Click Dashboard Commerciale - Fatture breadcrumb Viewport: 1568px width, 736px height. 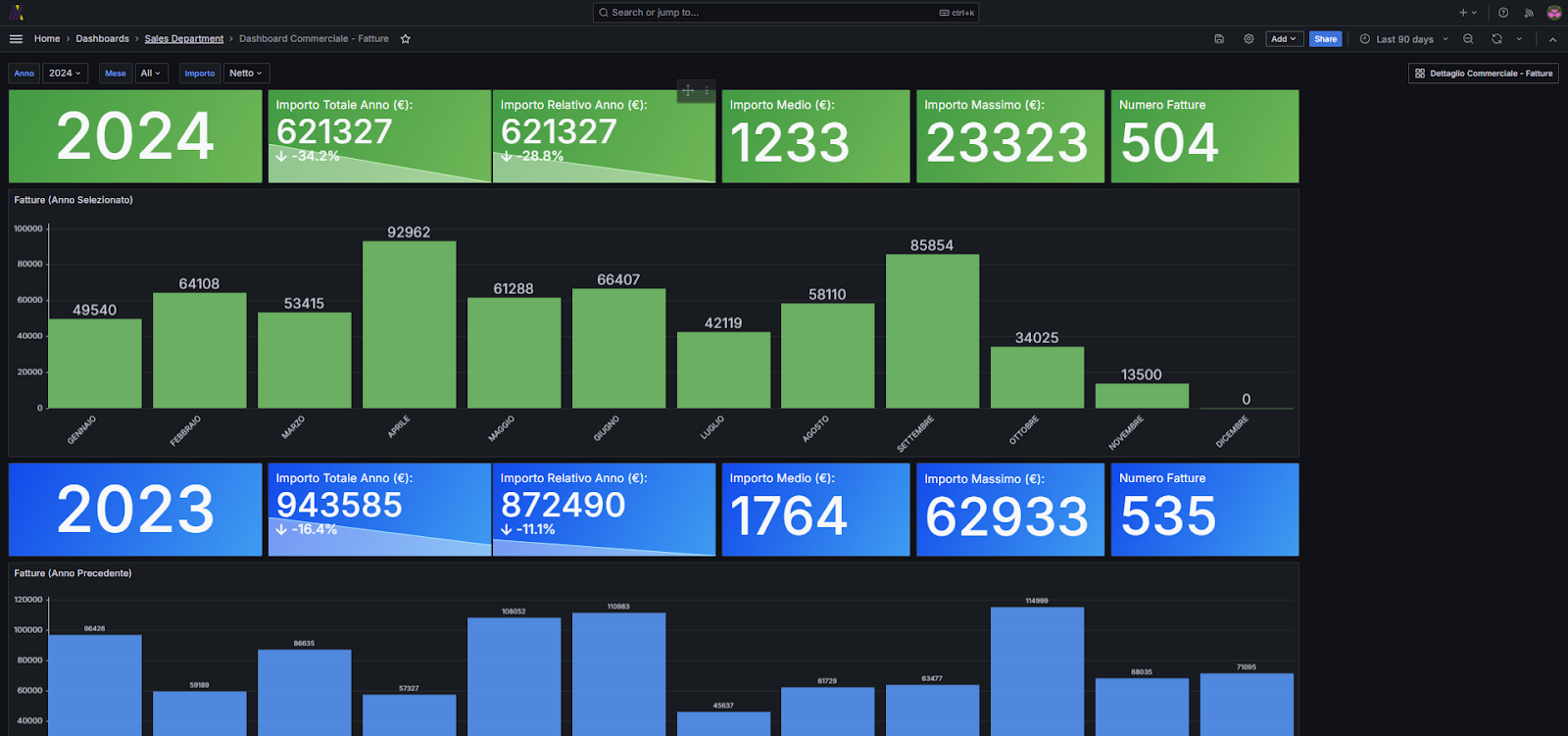click(314, 39)
